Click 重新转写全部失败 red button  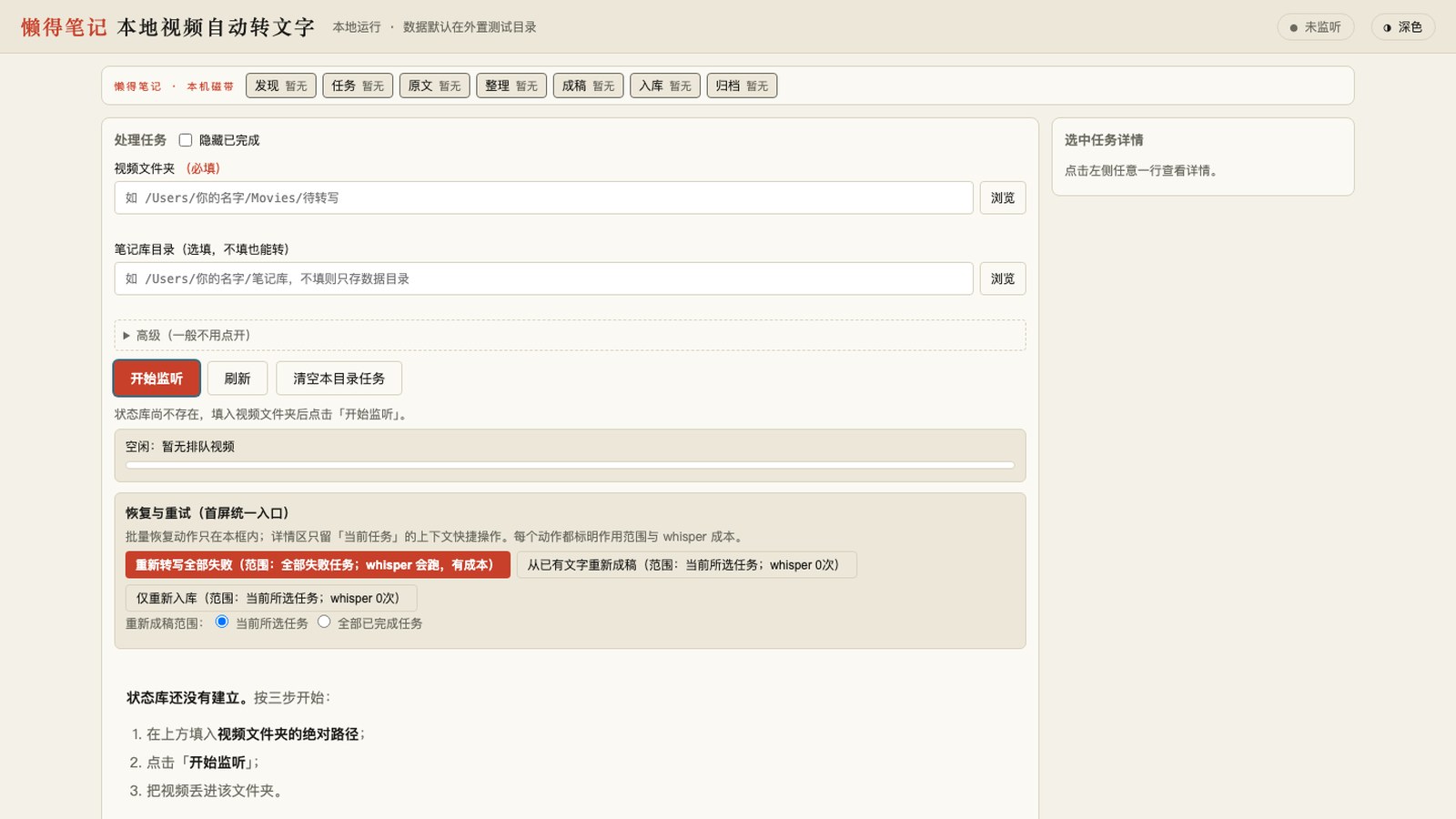pyautogui.click(x=318, y=565)
